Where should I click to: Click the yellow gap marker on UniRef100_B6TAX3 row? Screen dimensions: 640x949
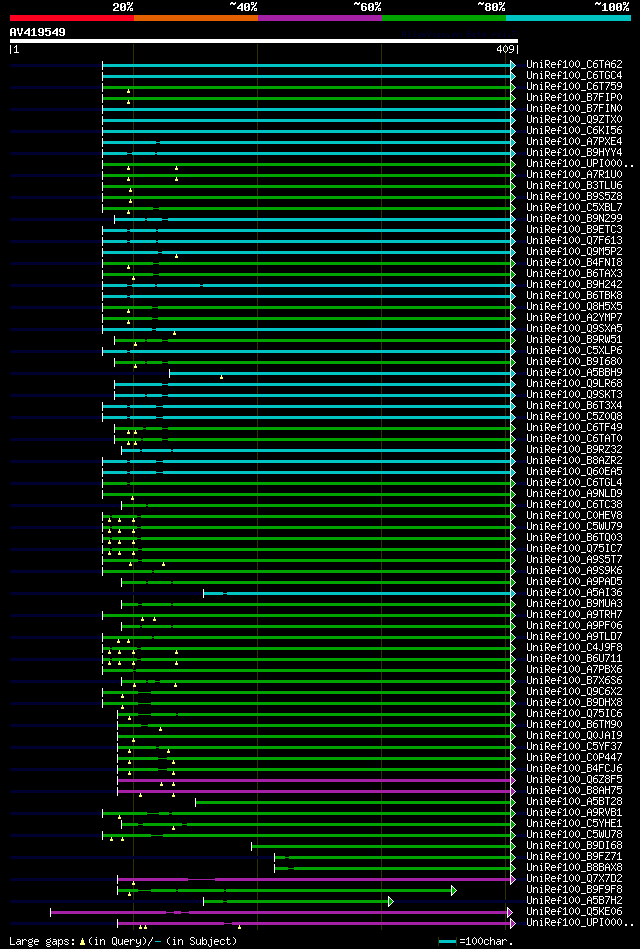pos(134,278)
